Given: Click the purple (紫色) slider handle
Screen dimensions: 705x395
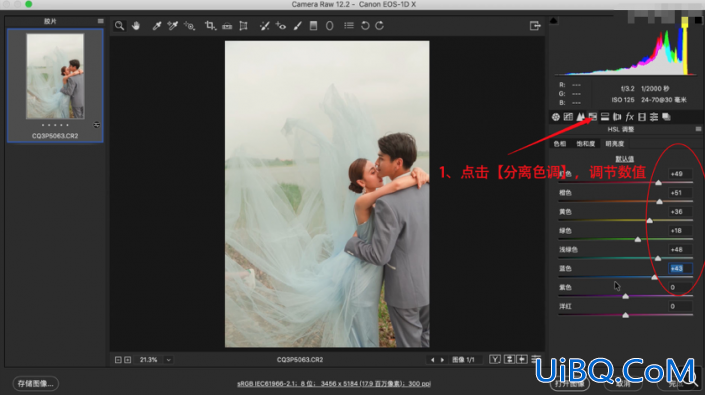Looking at the screenshot, I should click(625, 296).
